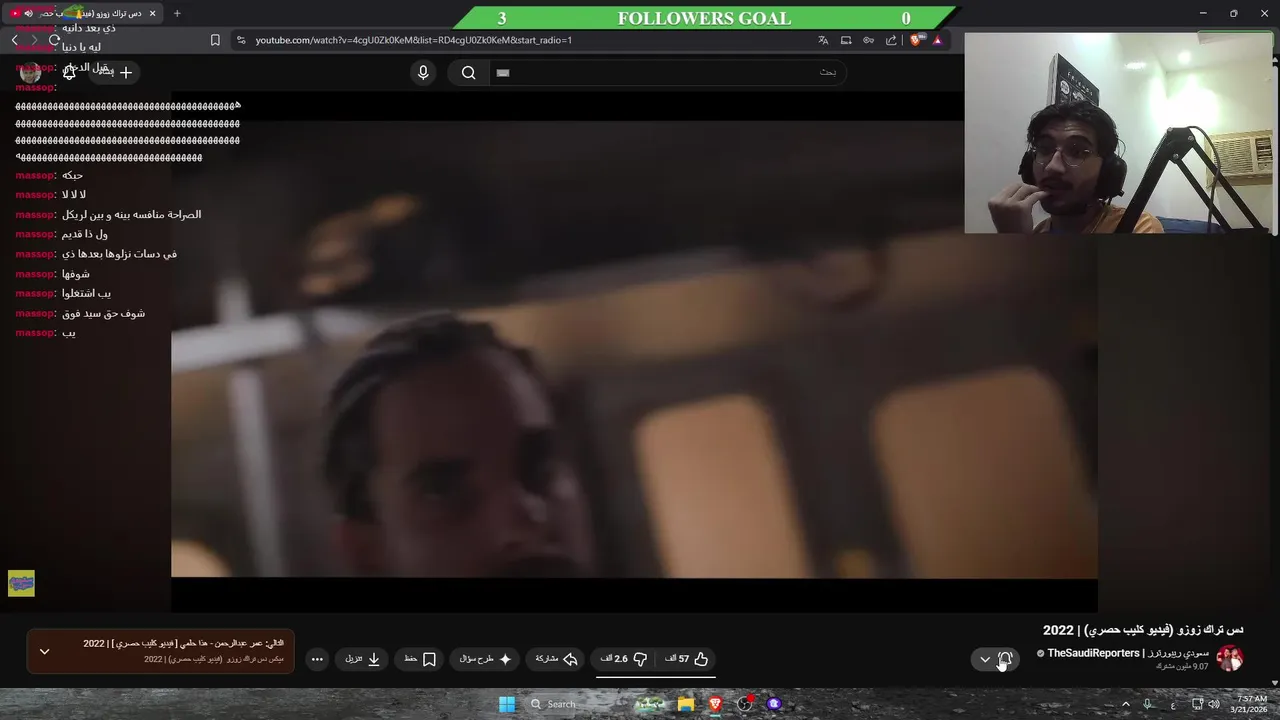Click the share arrow button مشاركة
1280x720 pixels.
click(557, 659)
